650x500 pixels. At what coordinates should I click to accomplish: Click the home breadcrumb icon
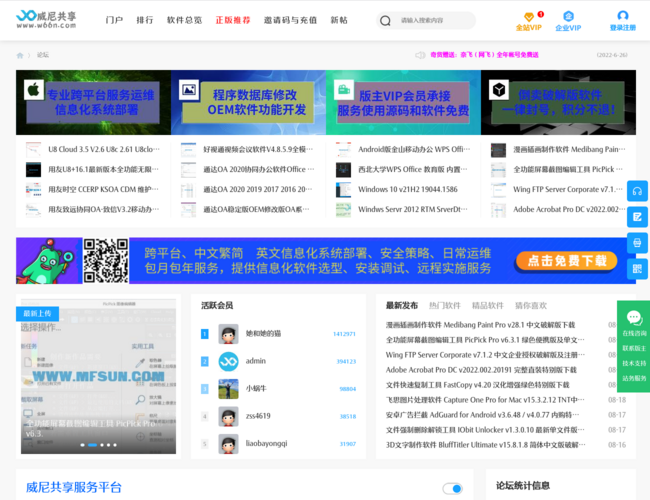(x=19, y=55)
